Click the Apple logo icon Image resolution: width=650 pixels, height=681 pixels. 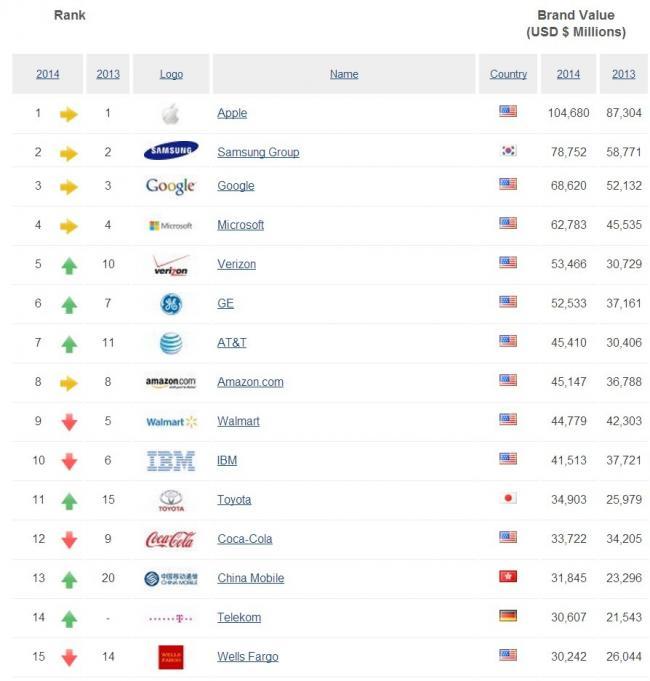click(171, 114)
